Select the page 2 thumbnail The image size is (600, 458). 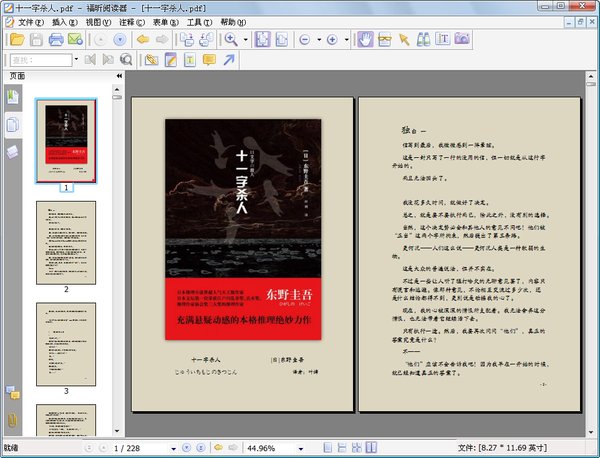[66, 242]
